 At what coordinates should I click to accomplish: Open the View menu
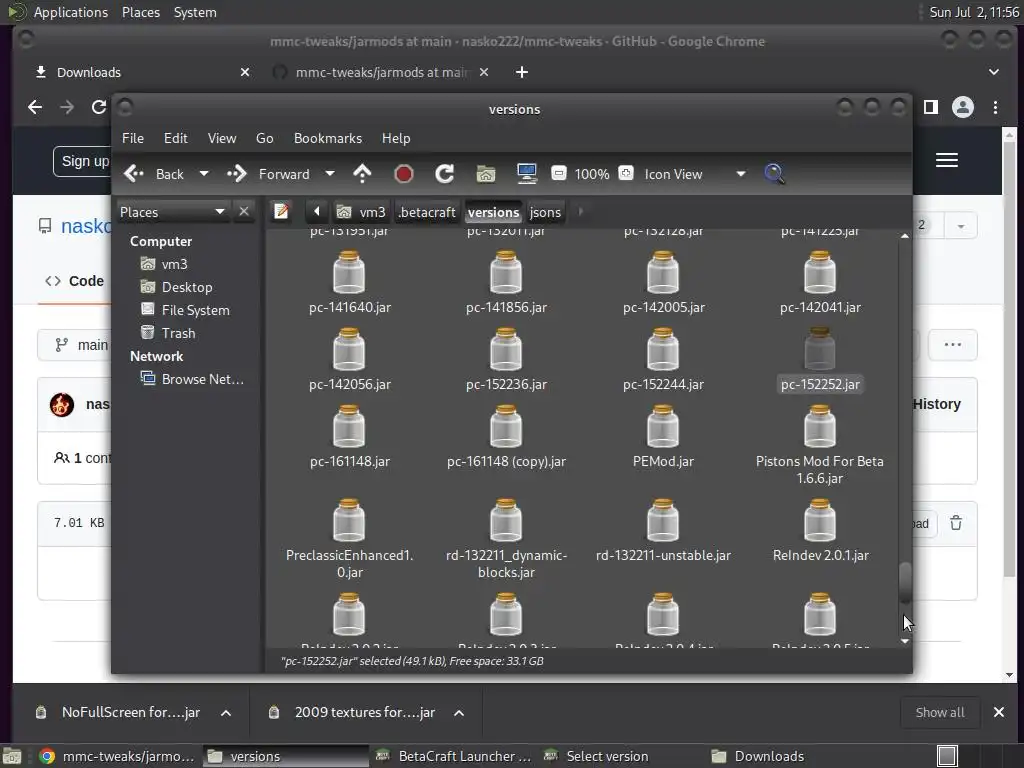(222, 138)
